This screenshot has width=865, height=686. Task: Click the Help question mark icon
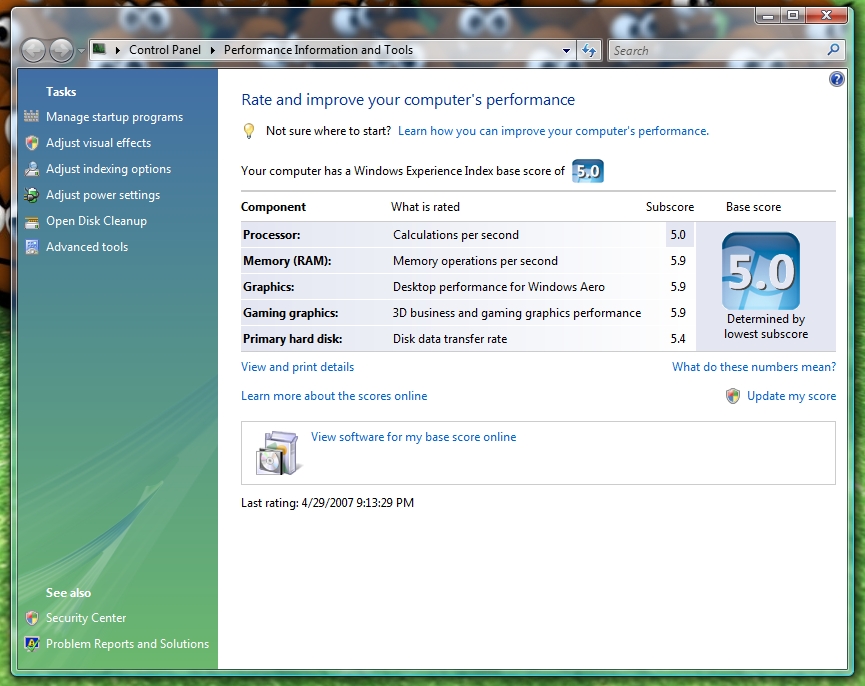pos(836,79)
